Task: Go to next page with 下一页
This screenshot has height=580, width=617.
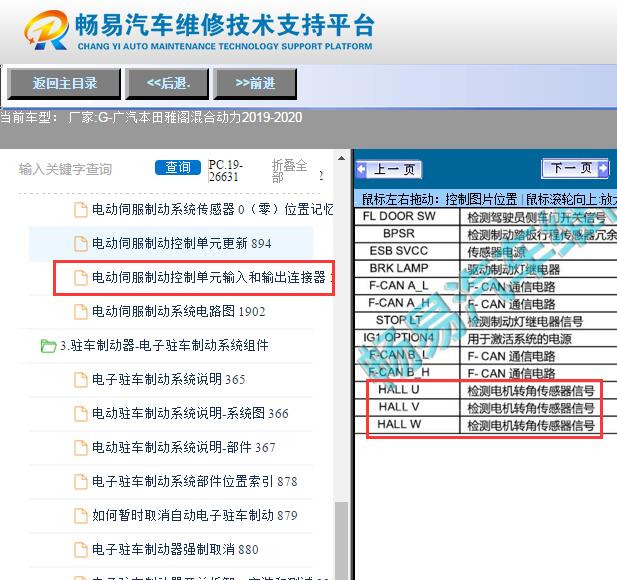Action: (x=575, y=168)
